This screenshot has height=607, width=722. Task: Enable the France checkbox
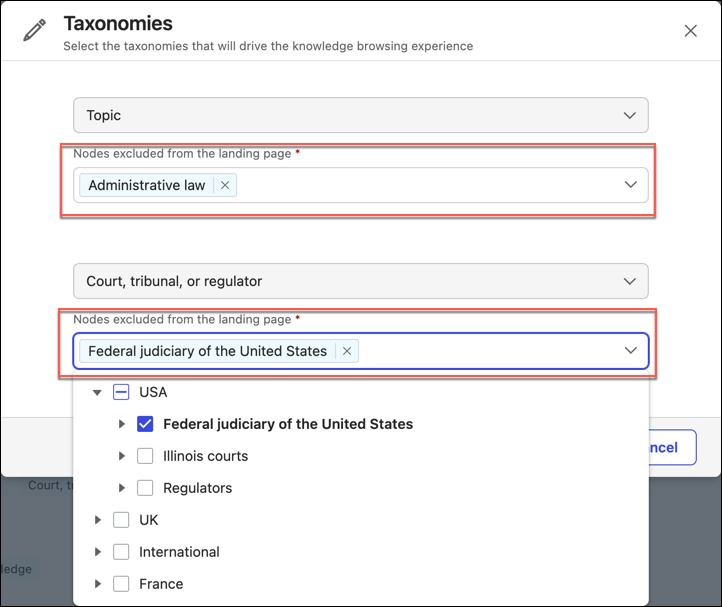pos(122,584)
